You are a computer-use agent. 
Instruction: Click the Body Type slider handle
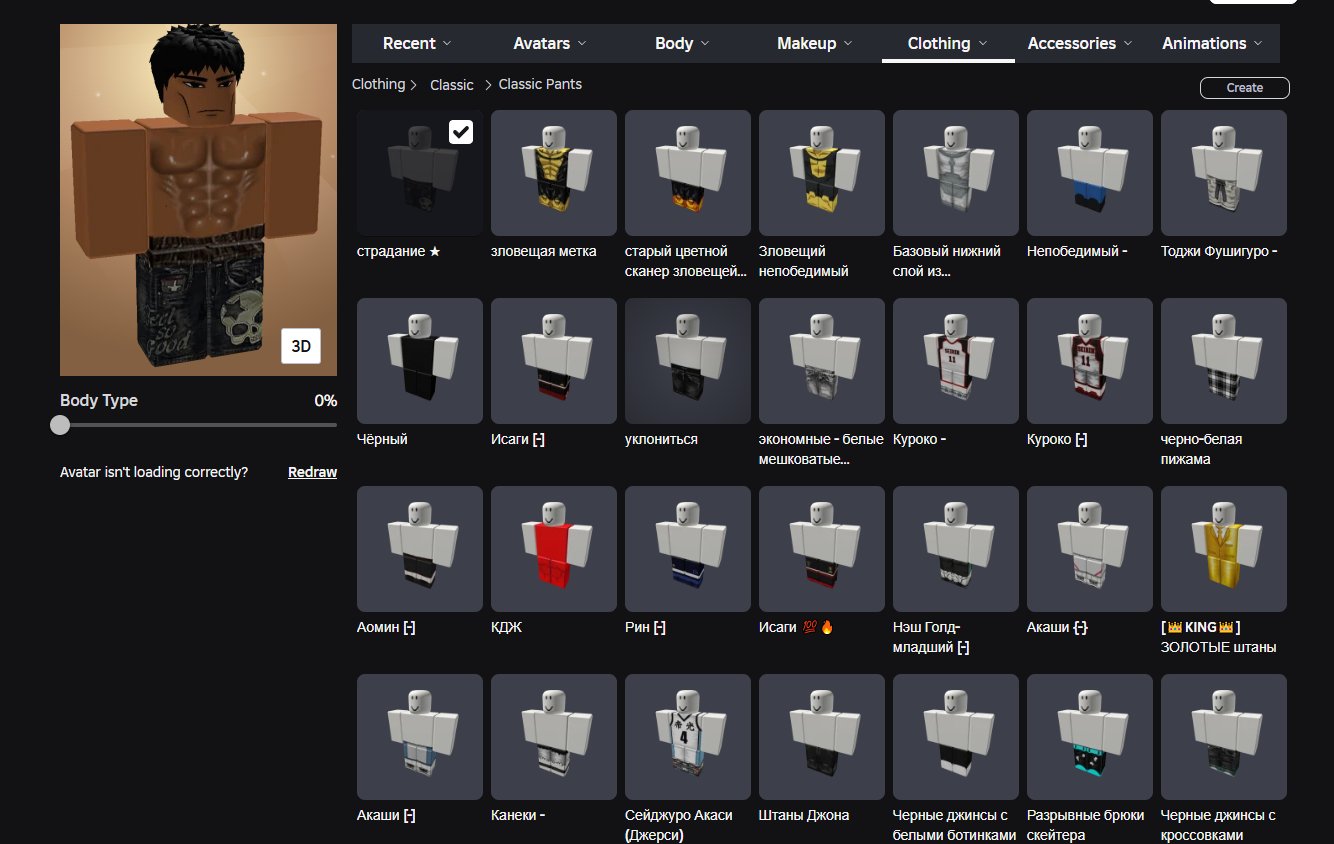[60, 425]
